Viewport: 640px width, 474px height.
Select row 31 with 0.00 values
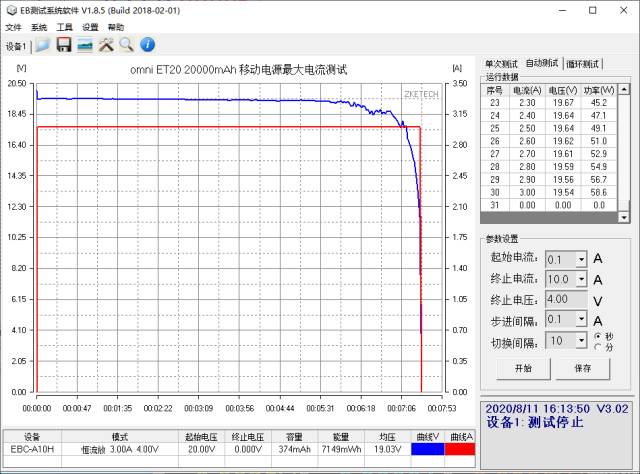tap(549, 205)
